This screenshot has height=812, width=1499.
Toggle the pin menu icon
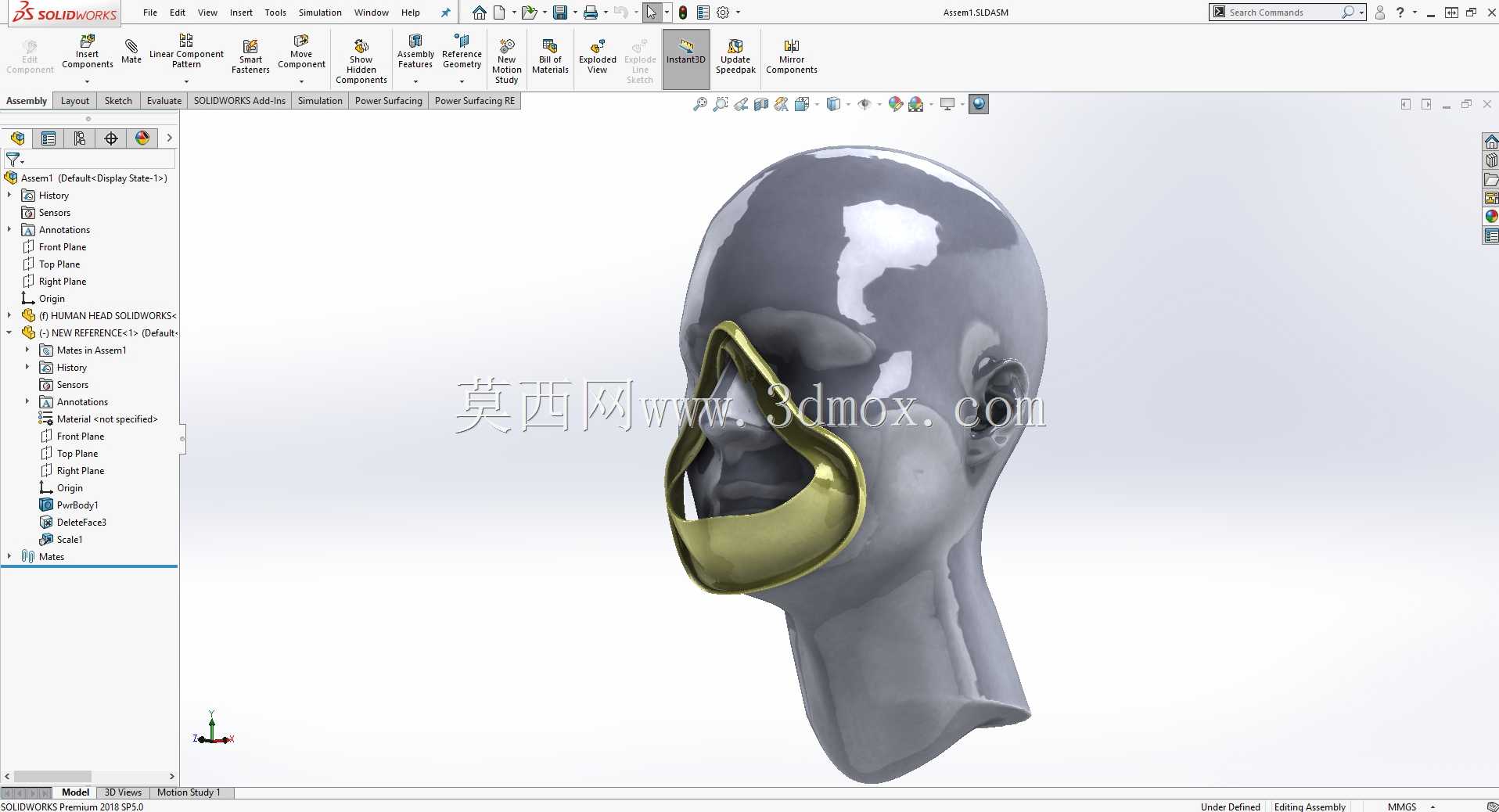click(445, 13)
